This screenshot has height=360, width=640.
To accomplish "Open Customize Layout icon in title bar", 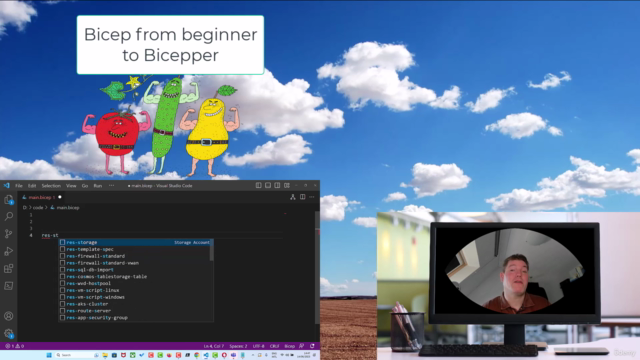I will click(x=287, y=185).
